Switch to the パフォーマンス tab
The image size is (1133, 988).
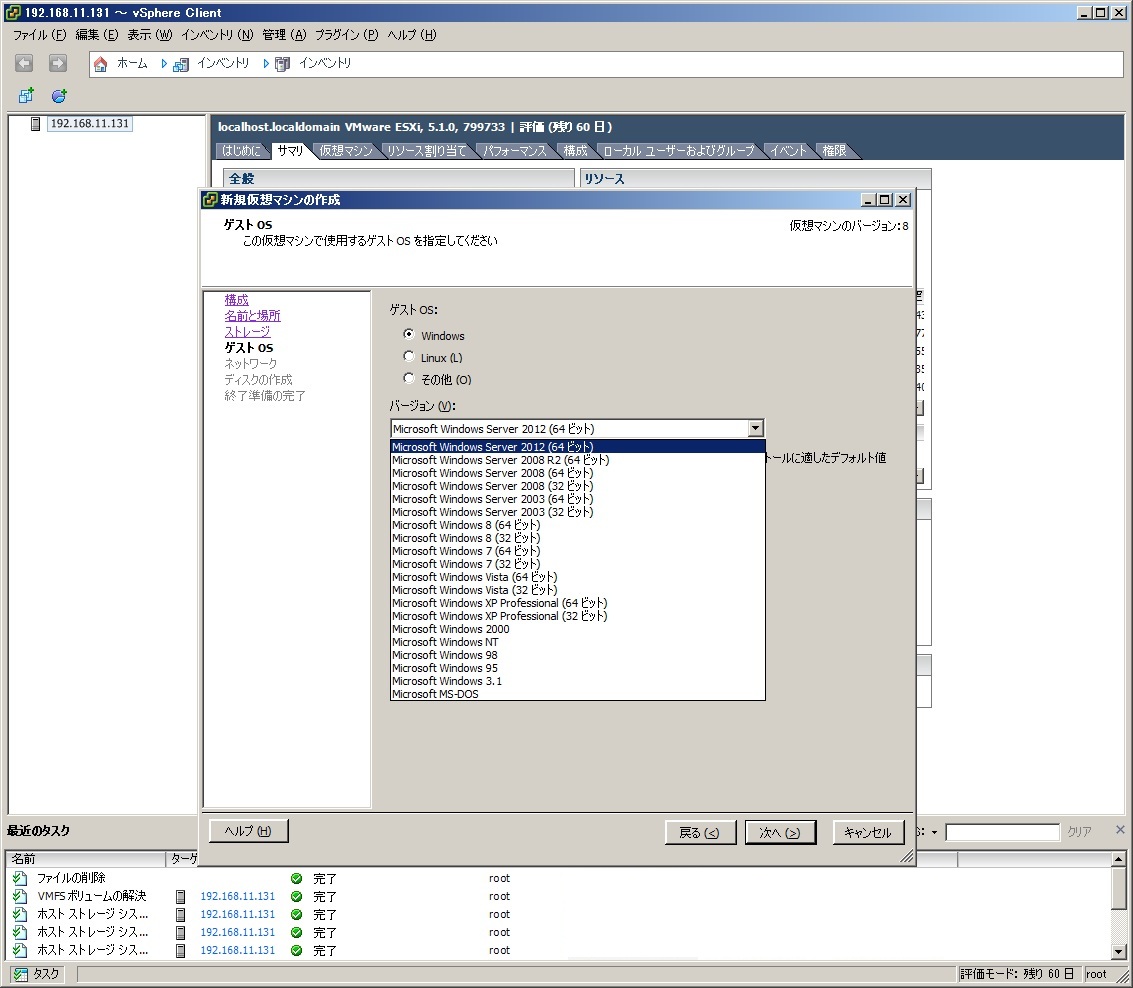[514, 150]
